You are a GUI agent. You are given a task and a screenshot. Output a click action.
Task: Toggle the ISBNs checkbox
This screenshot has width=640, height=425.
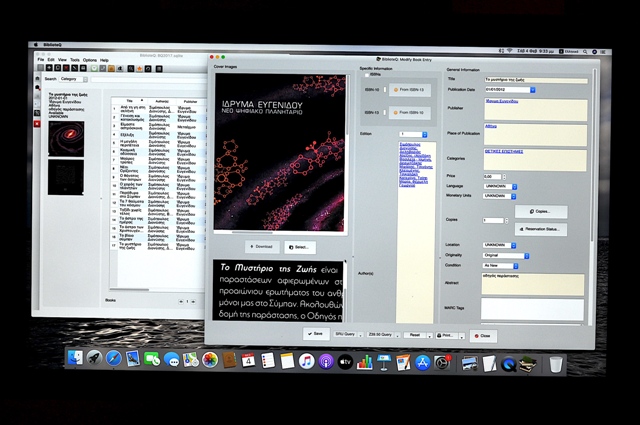coord(365,74)
